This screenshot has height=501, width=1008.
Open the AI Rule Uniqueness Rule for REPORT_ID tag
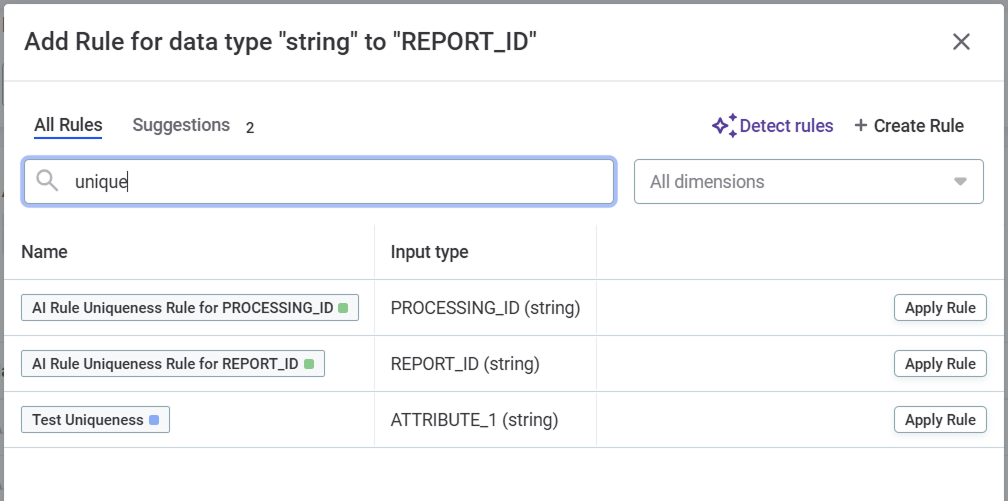point(165,364)
